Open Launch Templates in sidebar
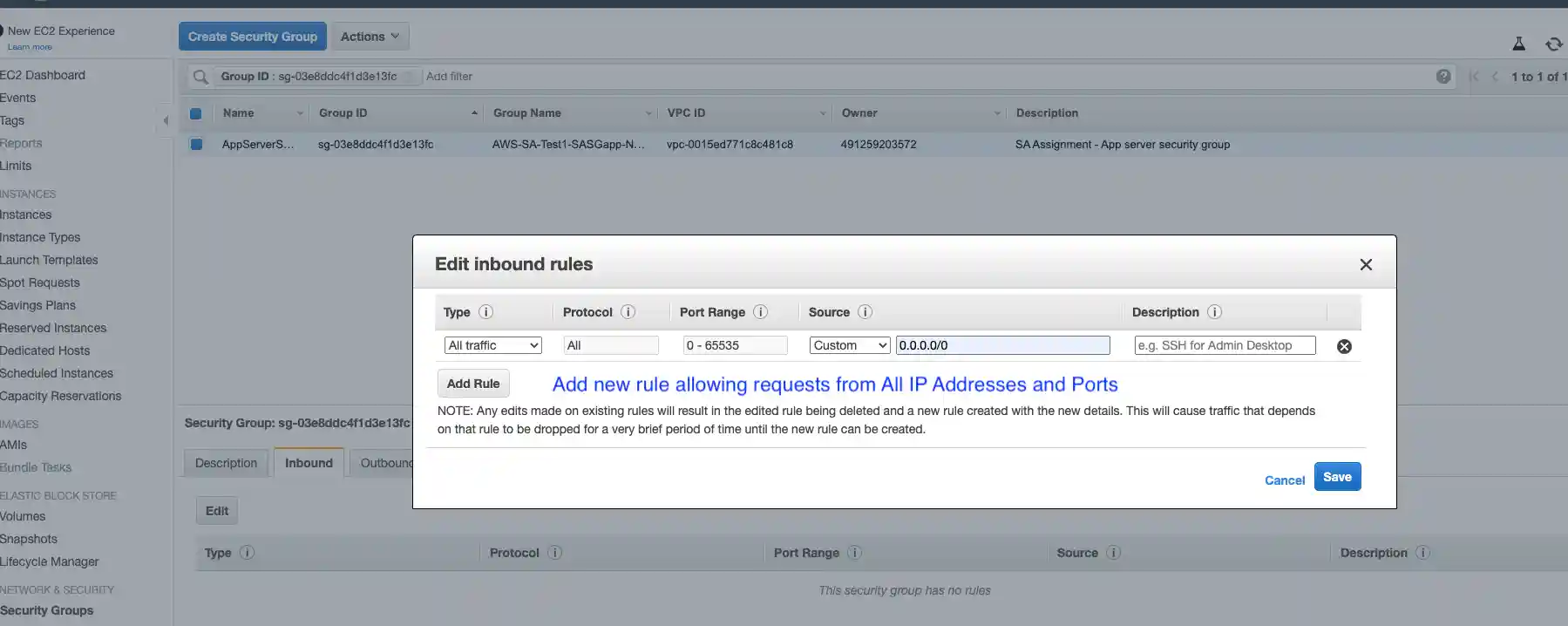Image resolution: width=1568 pixels, height=626 pixels. pyautogui.click(x=49, y=260)
